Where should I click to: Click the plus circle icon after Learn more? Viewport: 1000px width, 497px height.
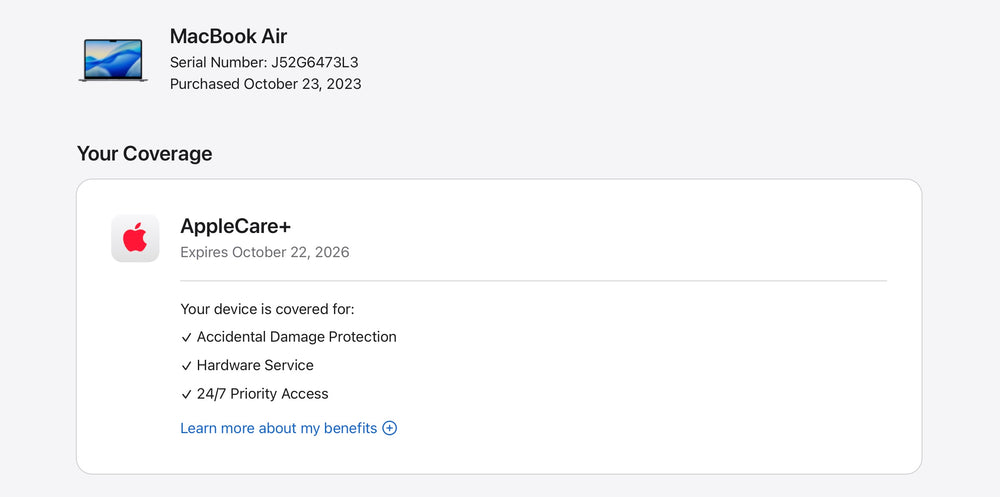pyautogui.click(x=390, y=428)
